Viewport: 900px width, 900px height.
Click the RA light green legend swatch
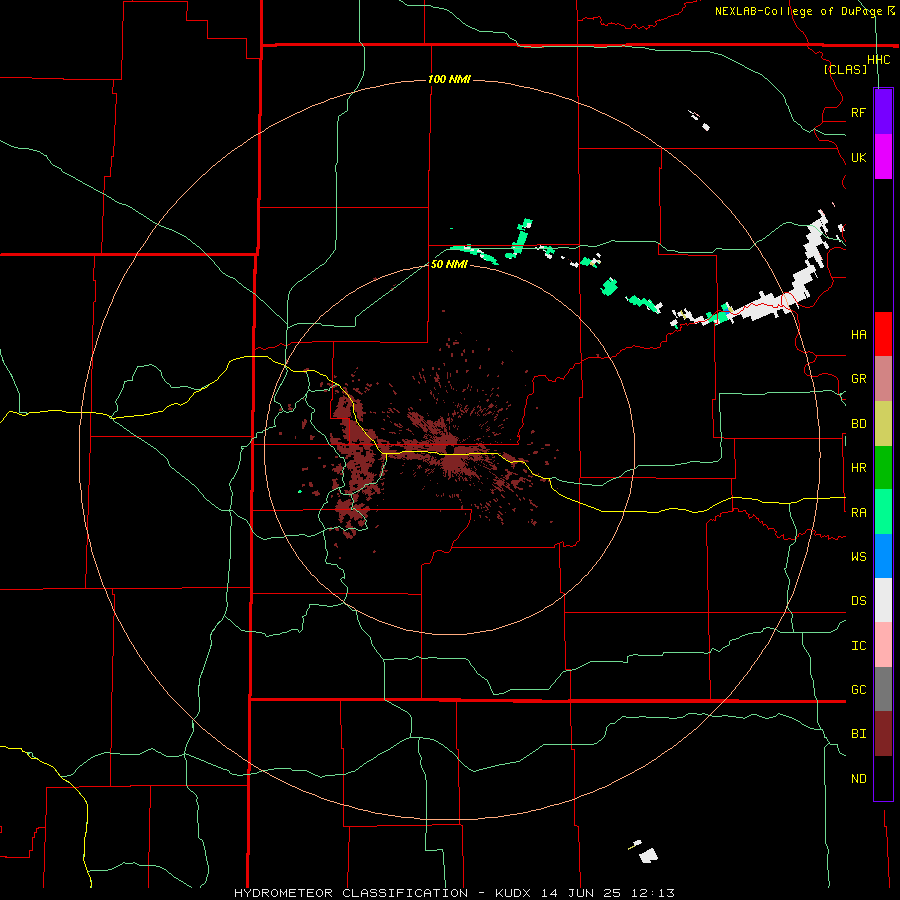click(883, 512)
